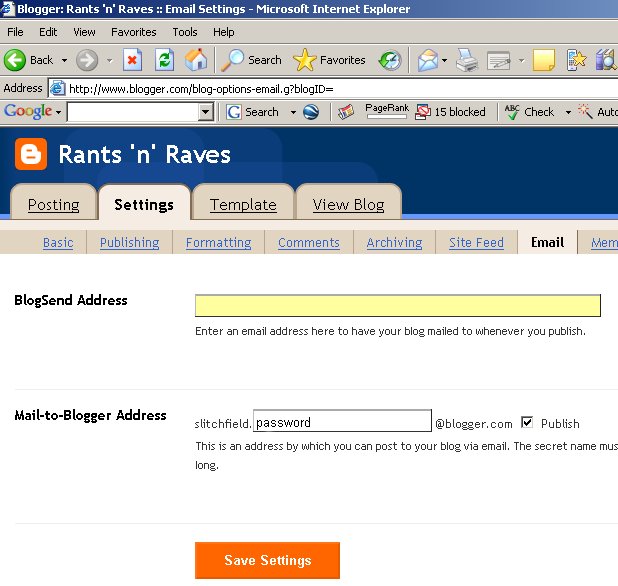Open the Favorites menu in the menu bar
The height and width of the screenshot is (586, 618).
[134, 32]
